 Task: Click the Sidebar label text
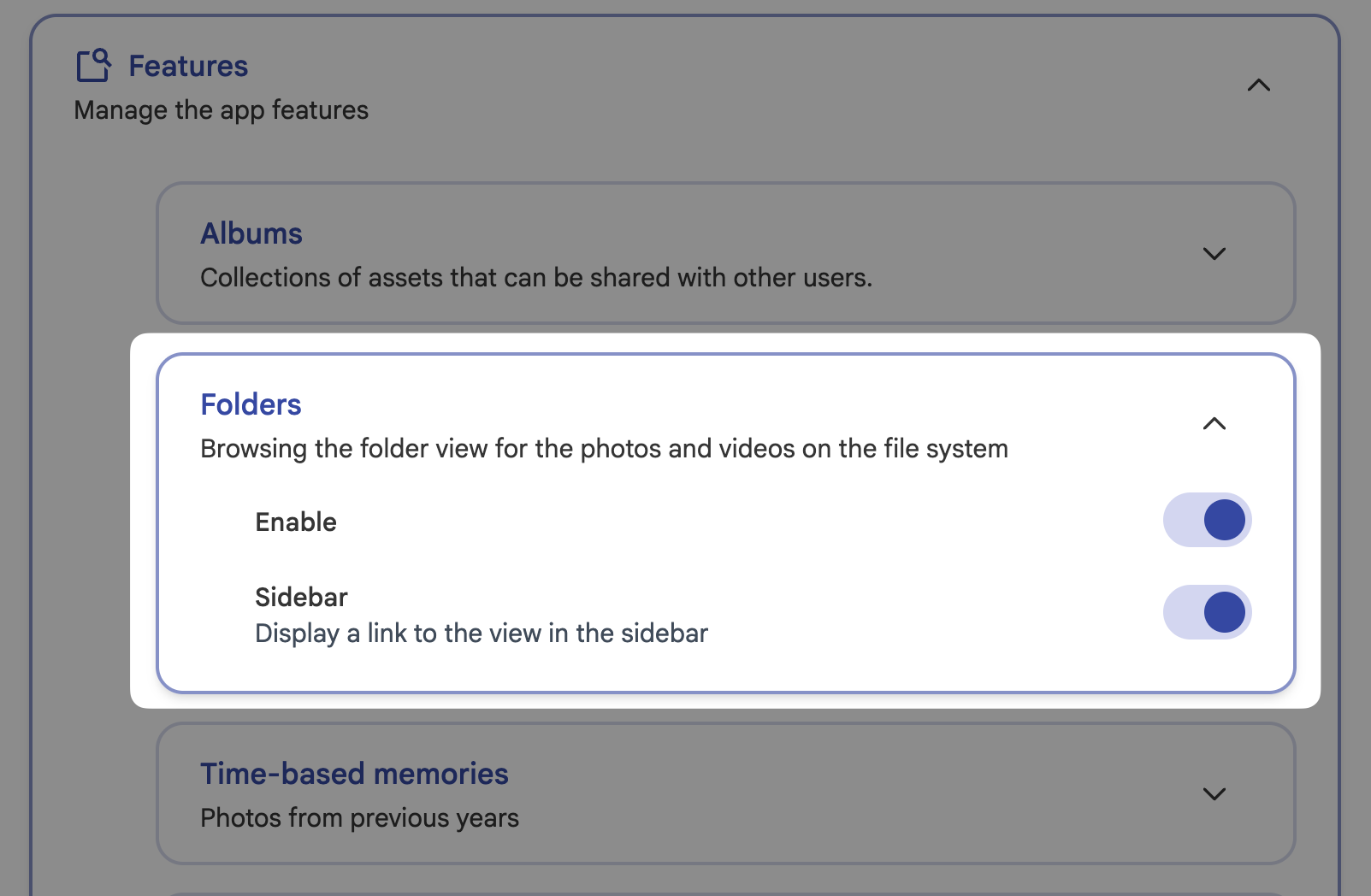click(301, 597)
